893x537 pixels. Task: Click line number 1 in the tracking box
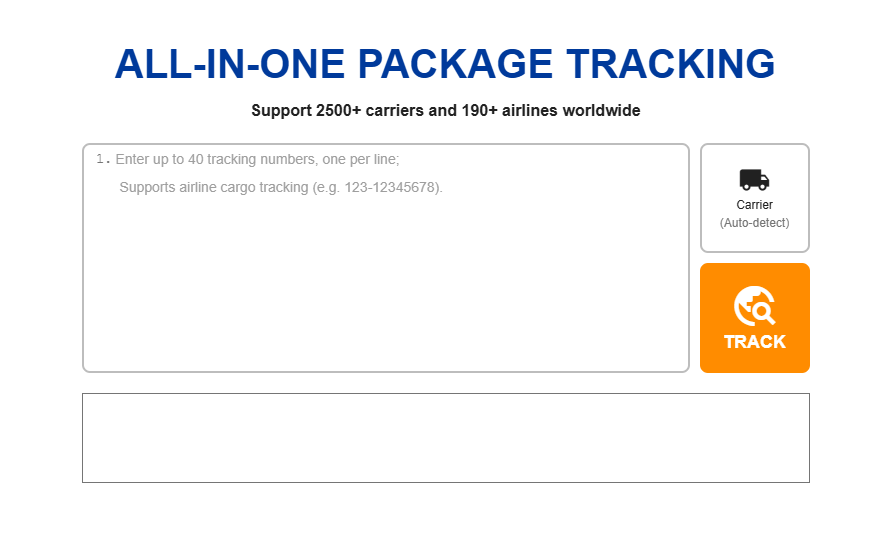[x=103, y=159]
